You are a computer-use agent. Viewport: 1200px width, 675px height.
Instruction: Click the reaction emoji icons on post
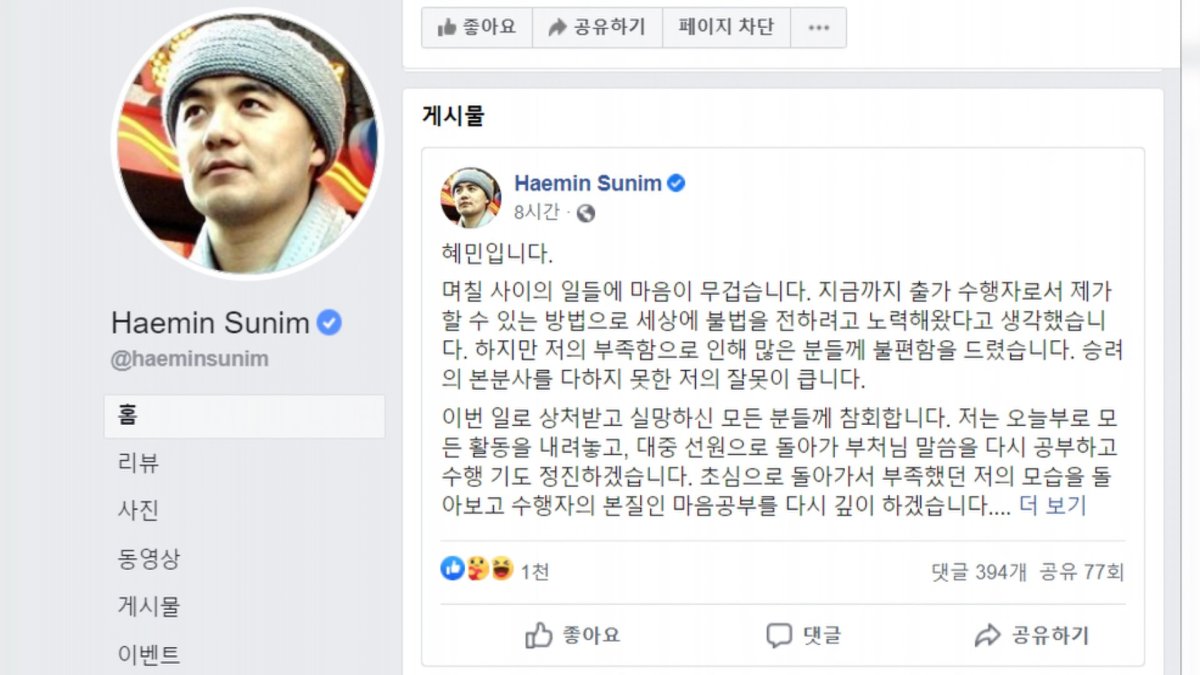point(476,570)
